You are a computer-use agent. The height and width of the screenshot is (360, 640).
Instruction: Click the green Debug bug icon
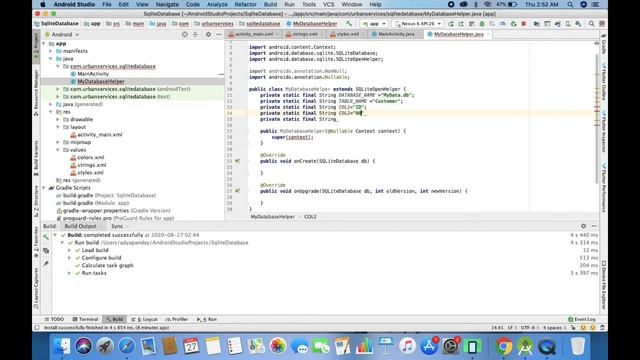[x=482, y=24]
